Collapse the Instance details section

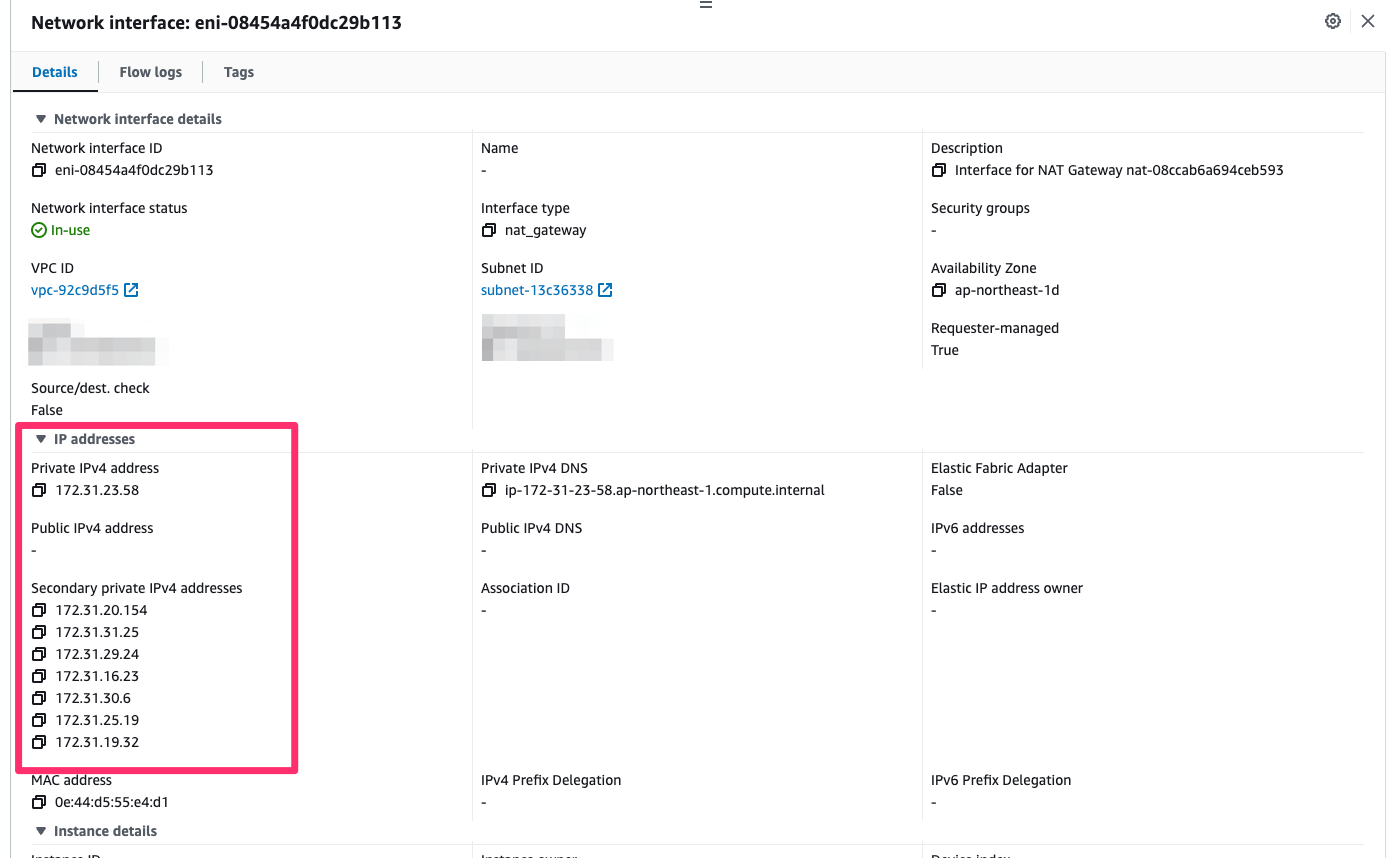(40, 831)
